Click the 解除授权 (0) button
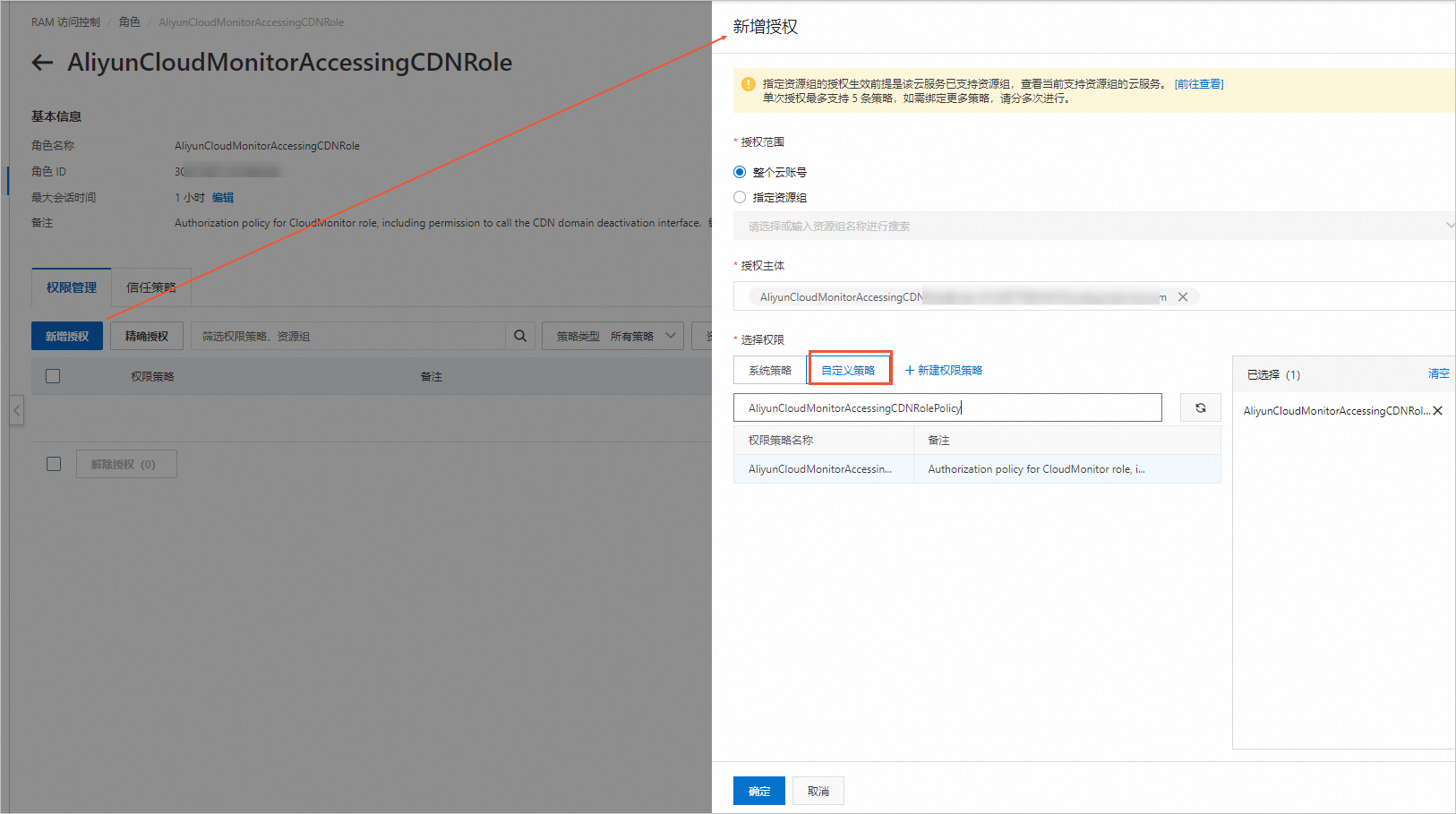 coord(126,464)
